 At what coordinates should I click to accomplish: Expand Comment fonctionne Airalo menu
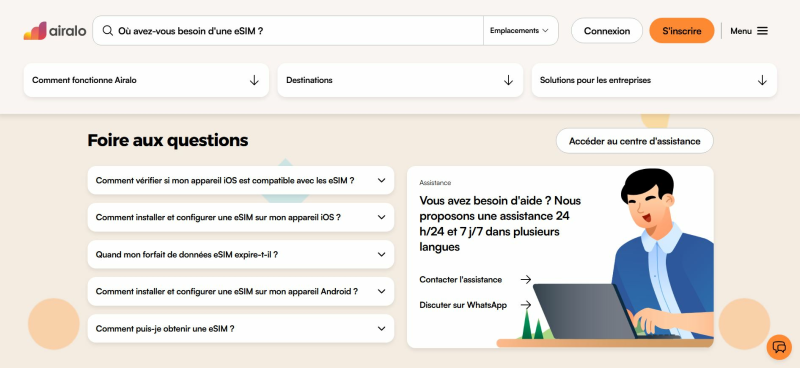click(x=146, y=80)
